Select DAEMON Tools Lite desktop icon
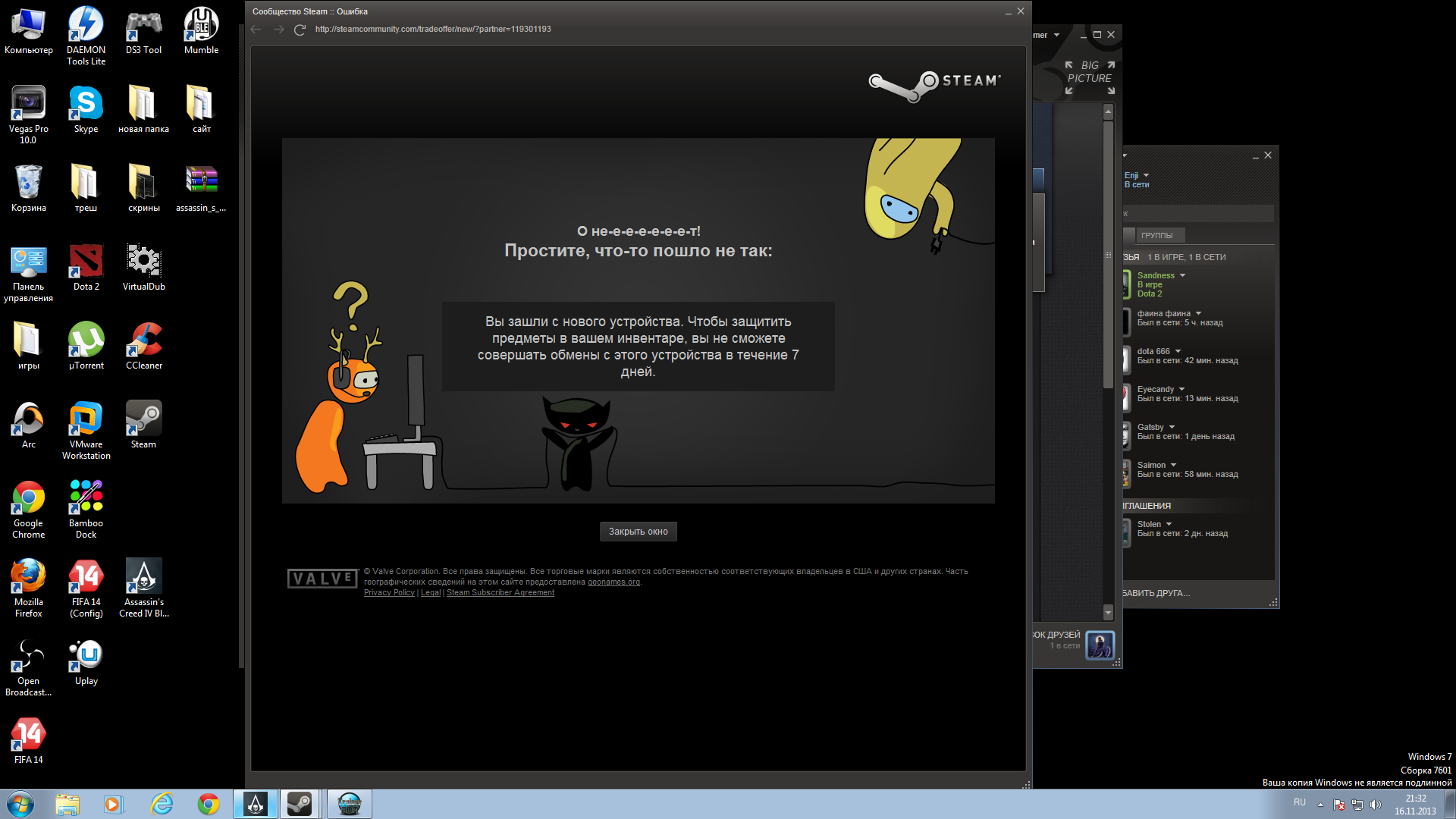The width and height of the screenshot is (1456, 819). click(x=86, y=36)
